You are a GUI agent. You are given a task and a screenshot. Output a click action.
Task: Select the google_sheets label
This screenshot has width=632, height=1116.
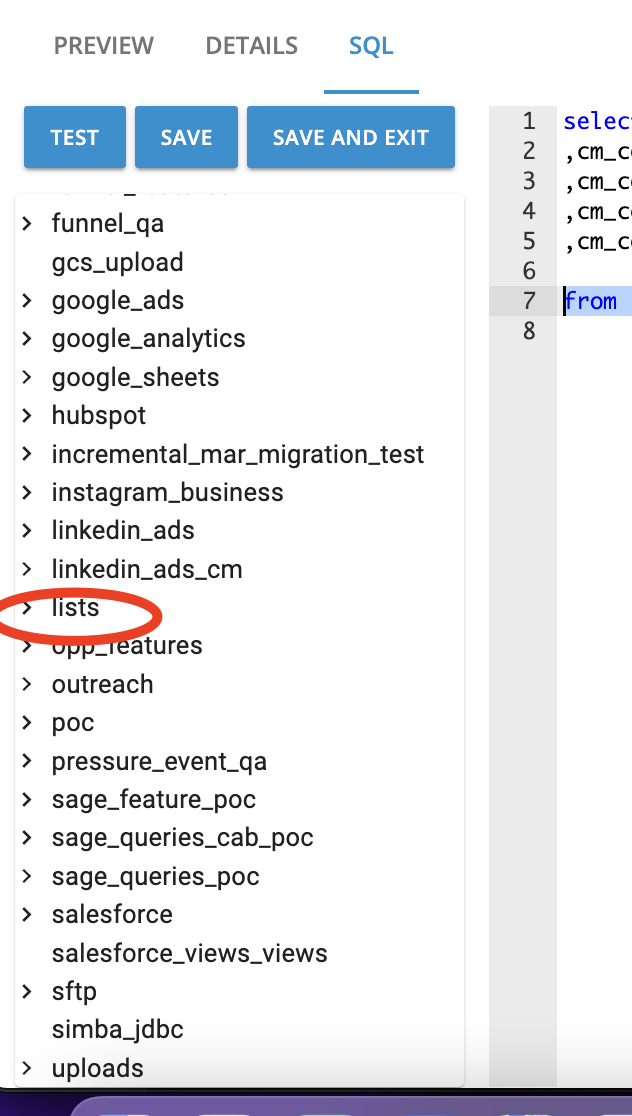pos(135,377)
